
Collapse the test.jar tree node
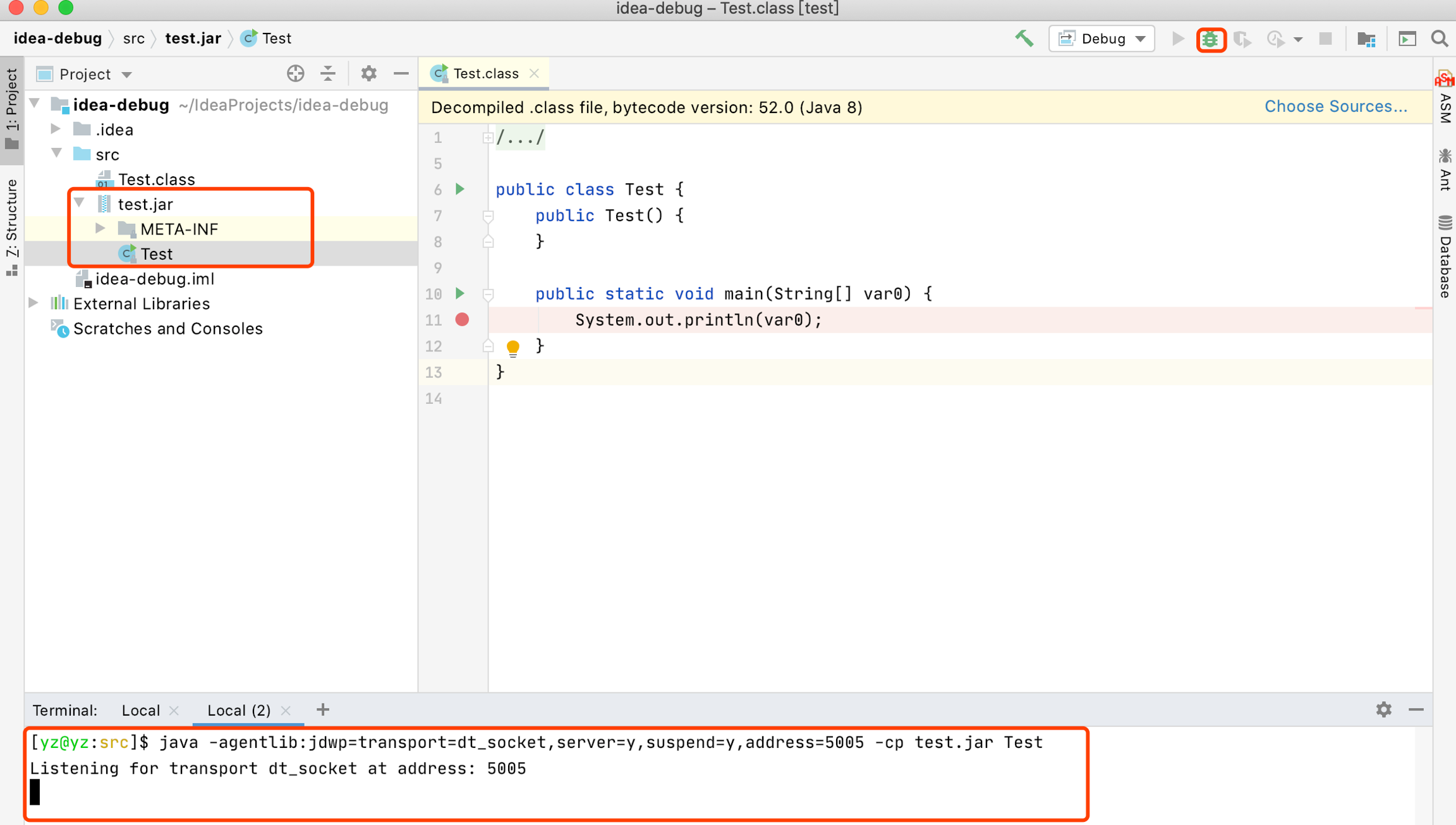(80, 204)
